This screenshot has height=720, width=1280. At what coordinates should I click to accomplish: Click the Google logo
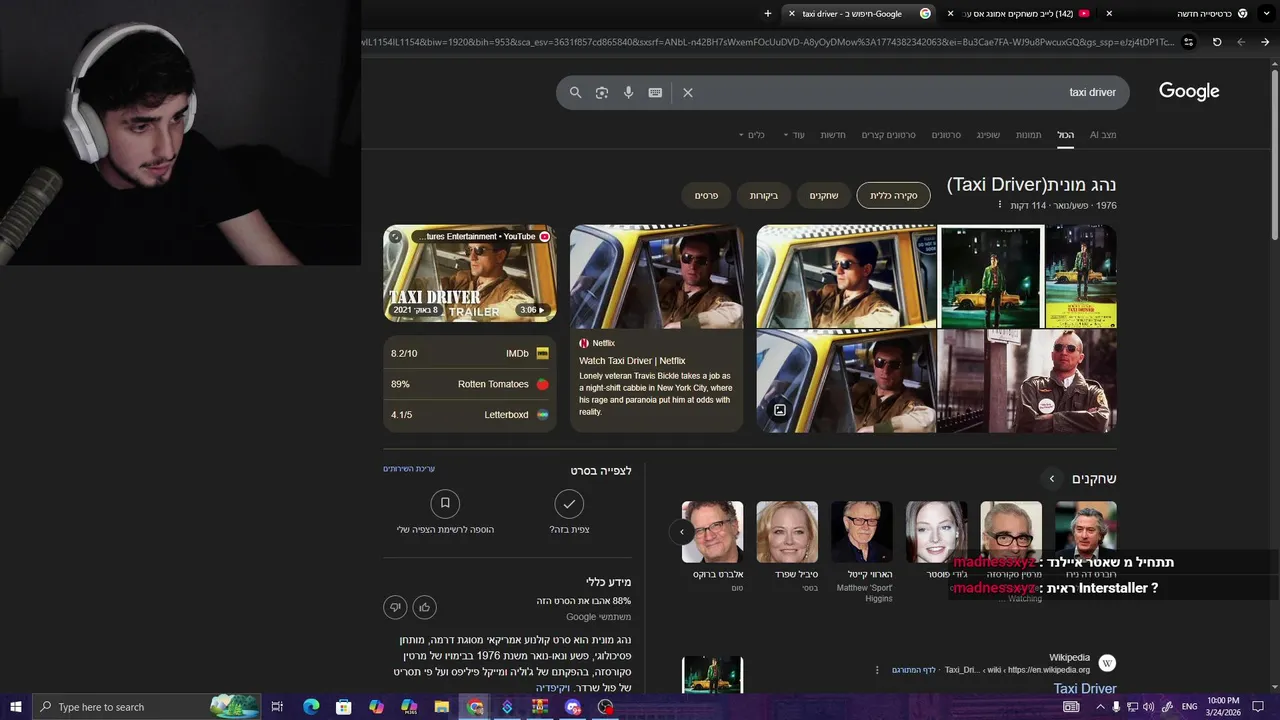pyautogui.click(x=1189, y=91)
